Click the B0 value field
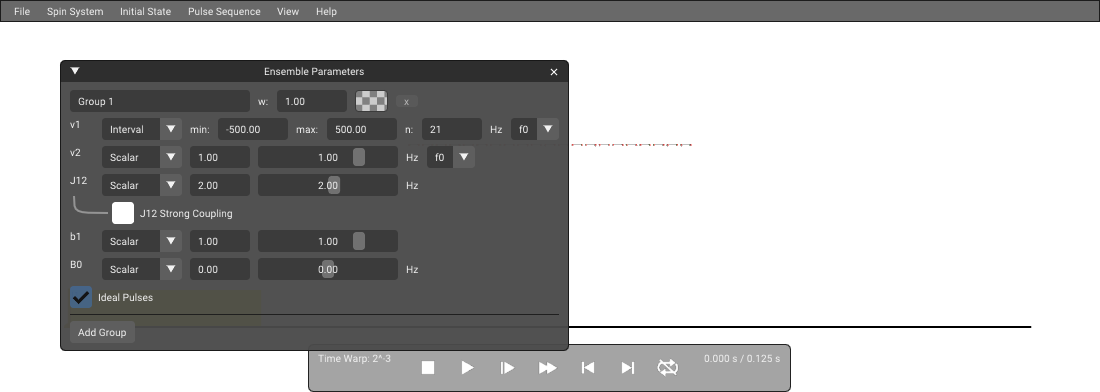1100x392 pixels. 220,269
